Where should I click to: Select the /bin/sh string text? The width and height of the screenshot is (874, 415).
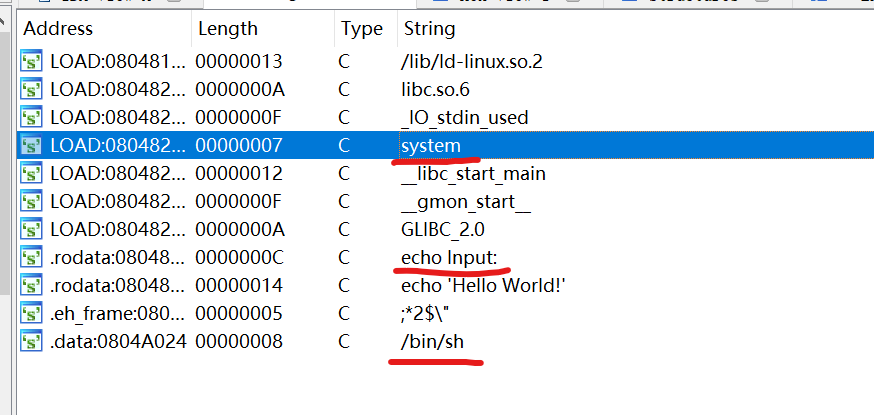432,341
